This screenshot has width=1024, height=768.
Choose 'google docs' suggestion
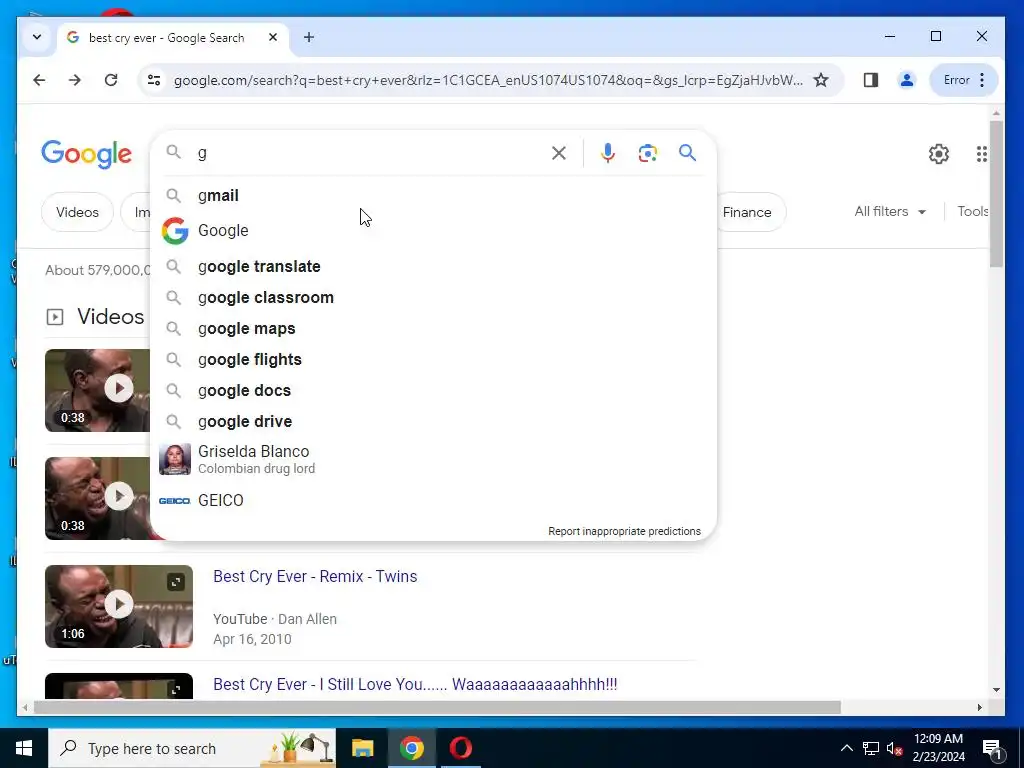(433, 391)
